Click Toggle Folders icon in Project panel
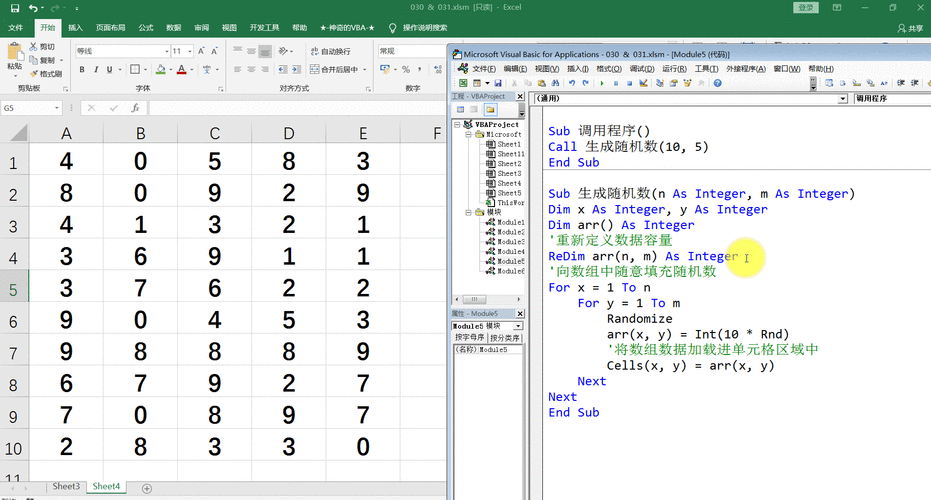The width and height of the screenshot is (931, 500). pos(490,109)
